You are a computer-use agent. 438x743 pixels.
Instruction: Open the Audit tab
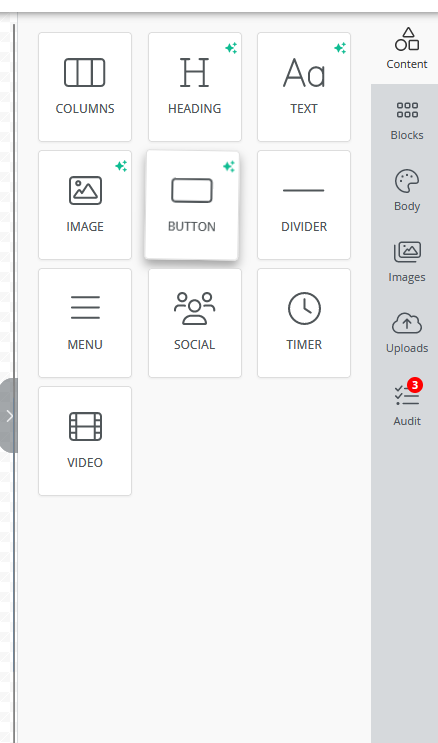click(x=407, y=405)
